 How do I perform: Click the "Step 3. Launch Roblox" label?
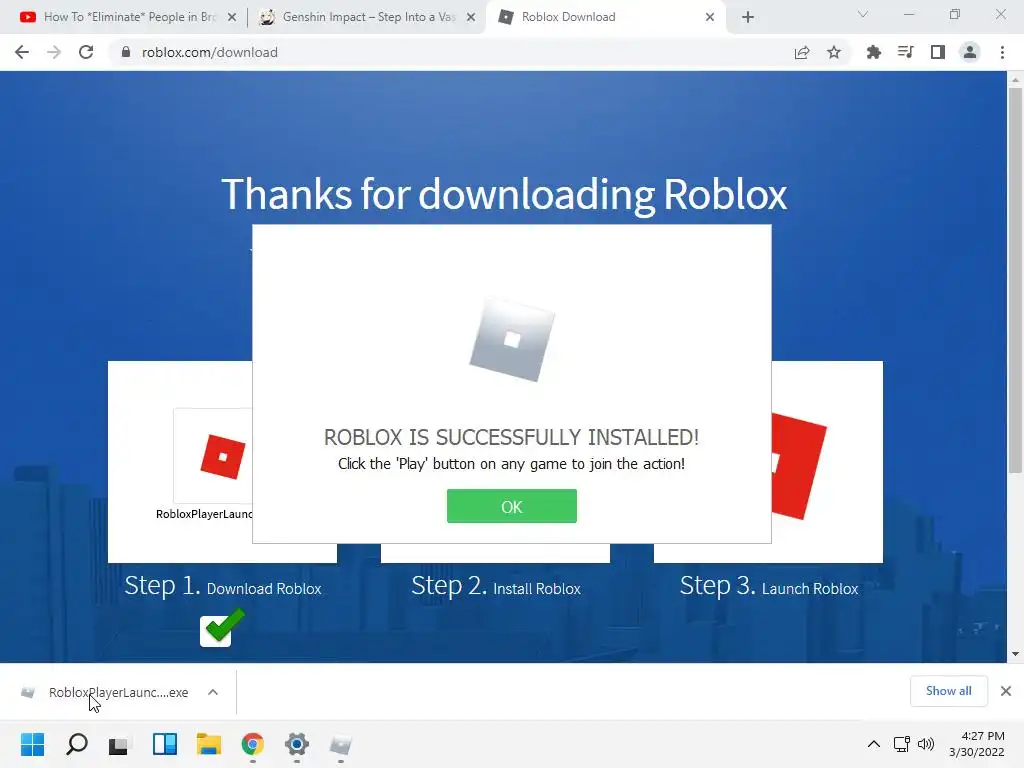click(769, 586)
